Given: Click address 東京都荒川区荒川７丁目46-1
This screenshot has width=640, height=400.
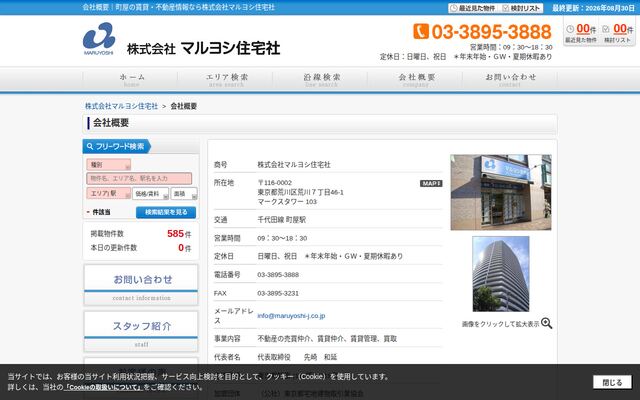Looking at the screenshot, I should (x=300, y=192).
